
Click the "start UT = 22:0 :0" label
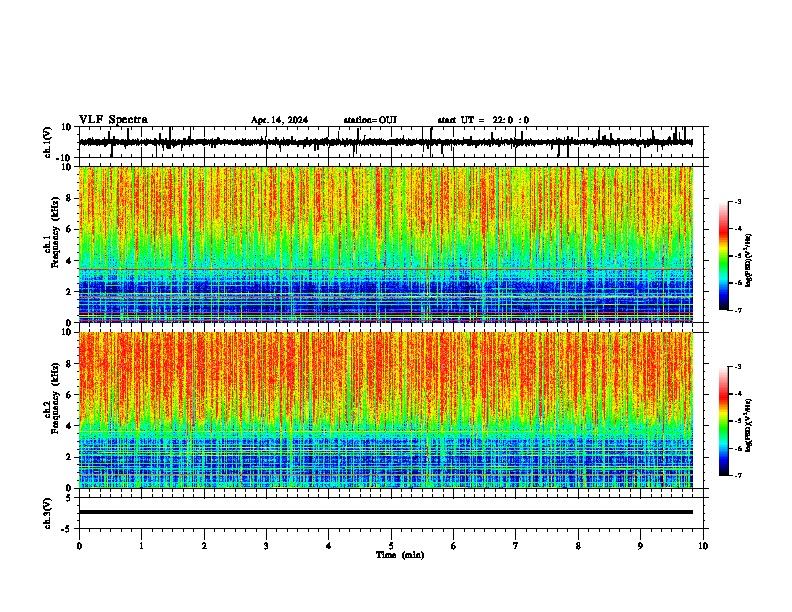(483, 120)
